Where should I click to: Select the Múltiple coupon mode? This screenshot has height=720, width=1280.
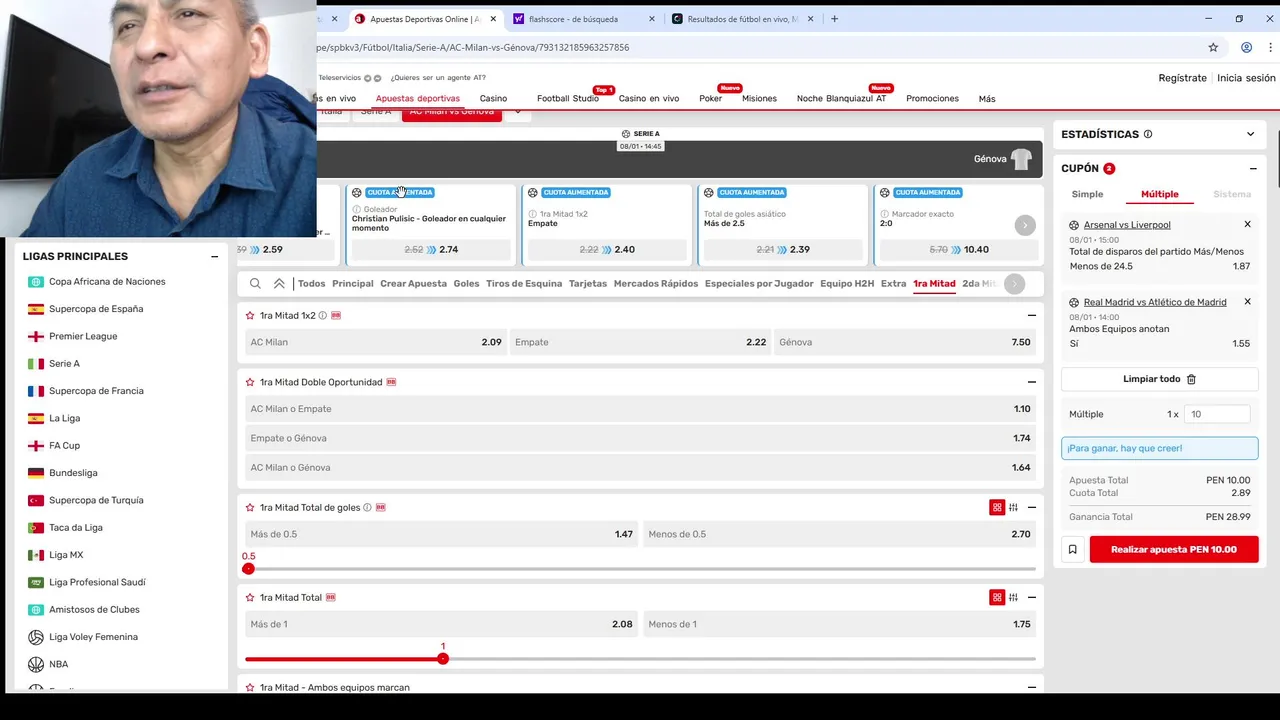coord(1160,194)
